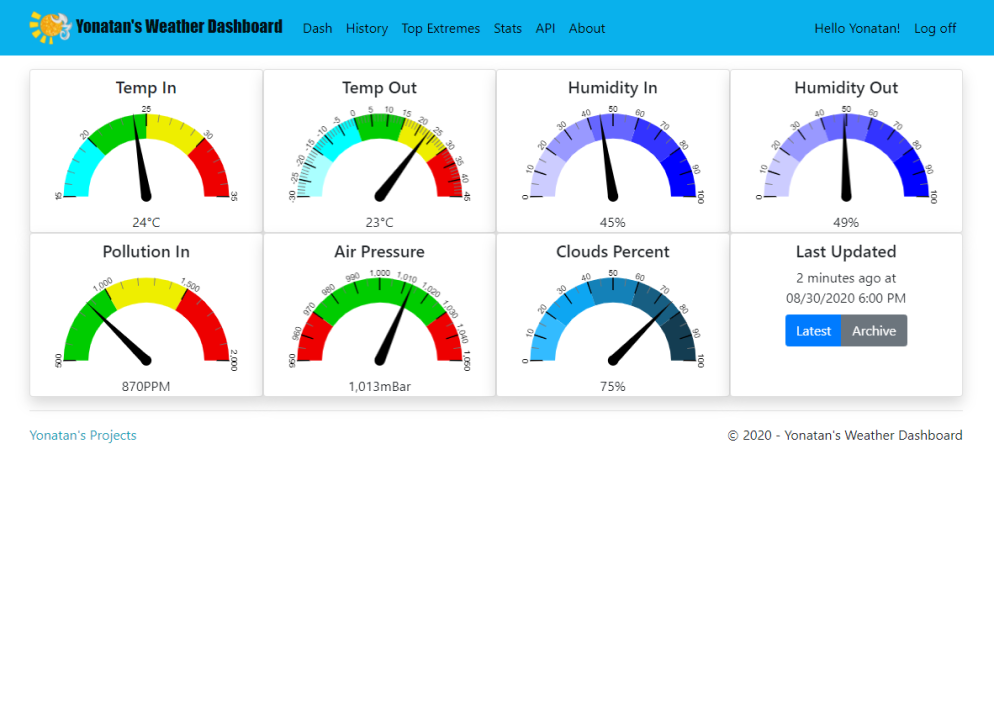994x715 pixels.
Task: Click Hello Yonatan! account link
Action: (x=857, y=29)
